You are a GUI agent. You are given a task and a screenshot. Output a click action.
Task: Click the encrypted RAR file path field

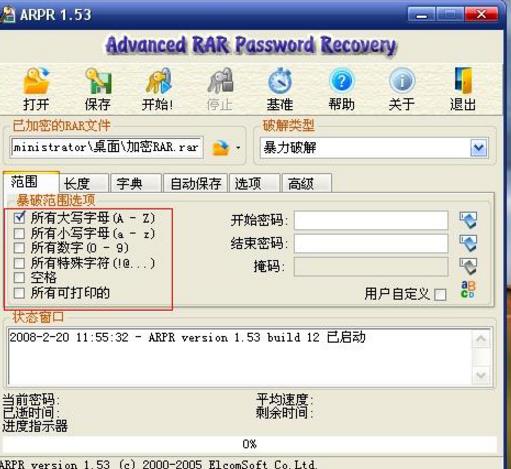coord(107,147)
